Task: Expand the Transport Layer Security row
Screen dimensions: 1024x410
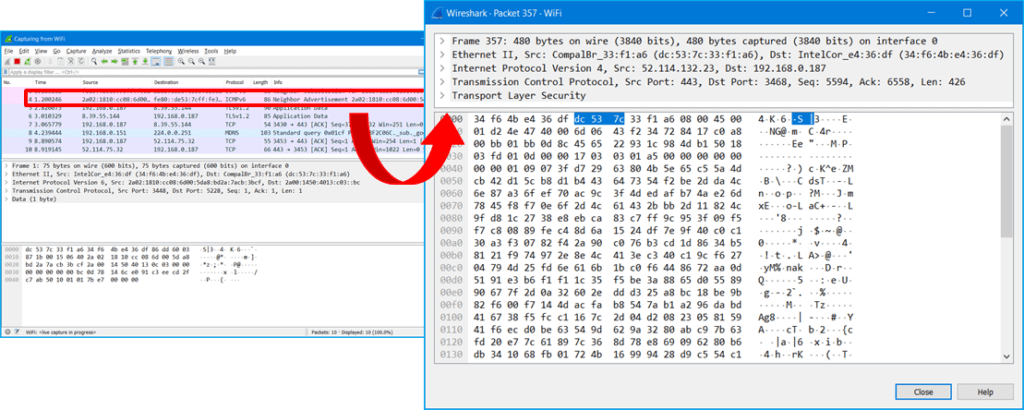Action: pos(442,95)
